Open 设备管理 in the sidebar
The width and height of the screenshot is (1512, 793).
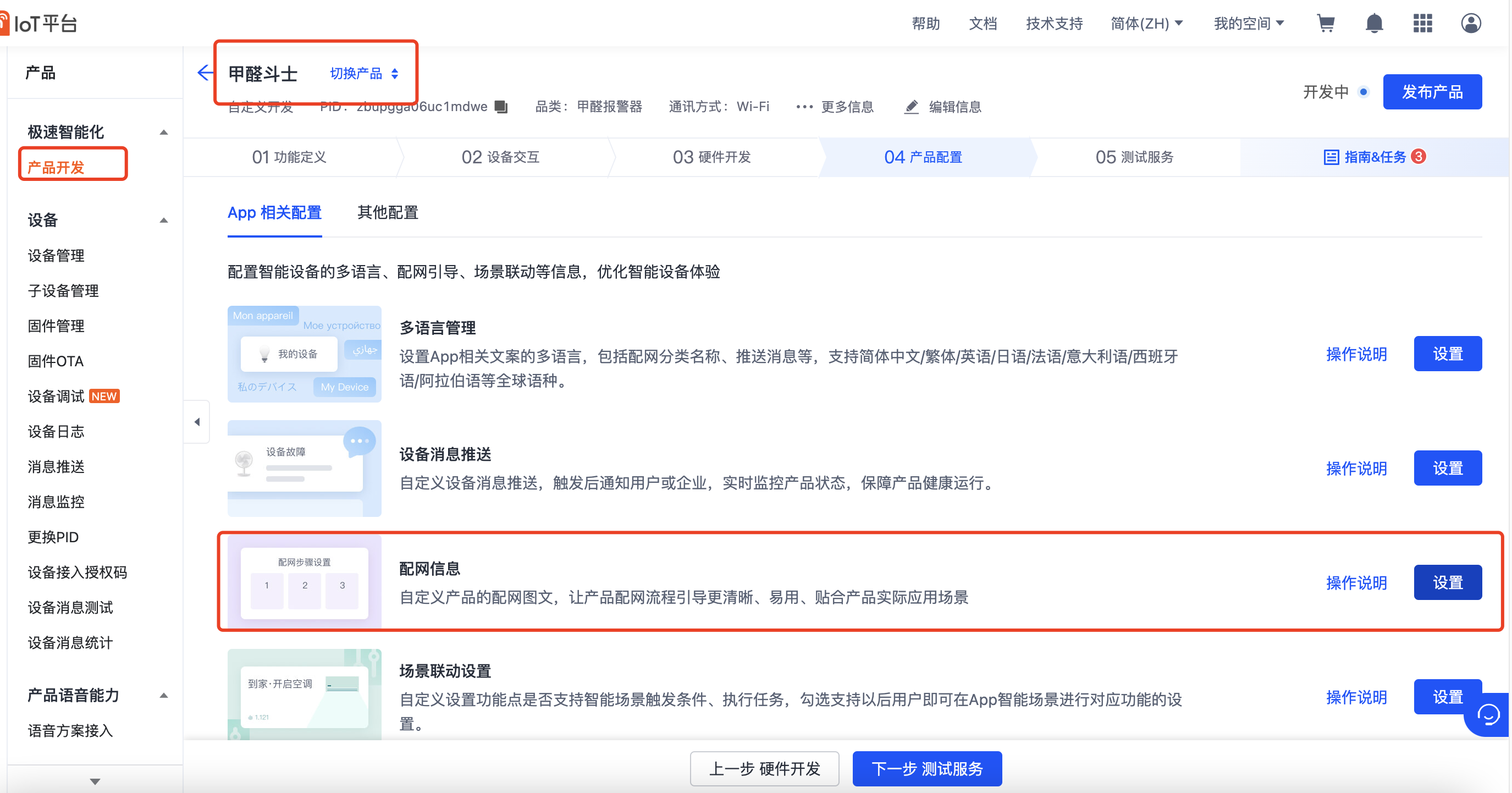(x=56, y=256)
